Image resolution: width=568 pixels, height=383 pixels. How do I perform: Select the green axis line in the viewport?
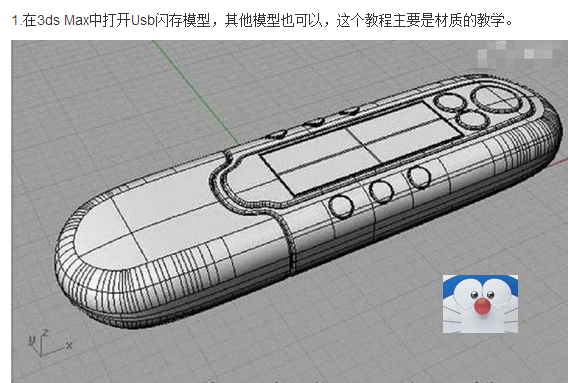196,93
